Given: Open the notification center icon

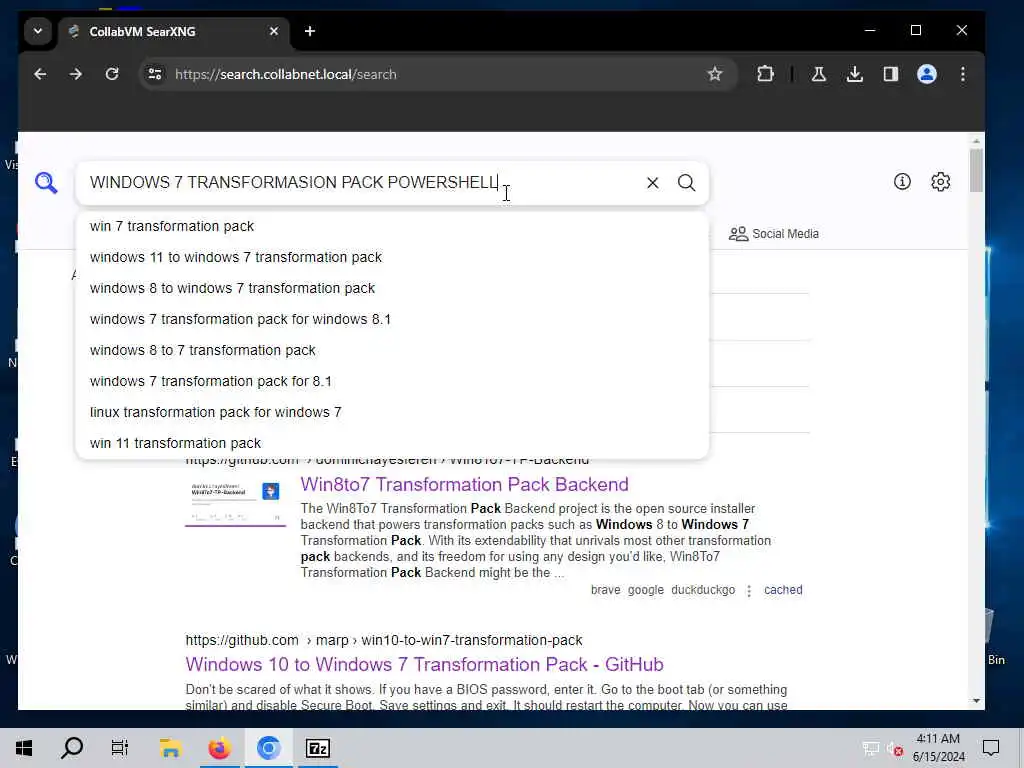Looking at the screenshot, I should coord(991,748).
